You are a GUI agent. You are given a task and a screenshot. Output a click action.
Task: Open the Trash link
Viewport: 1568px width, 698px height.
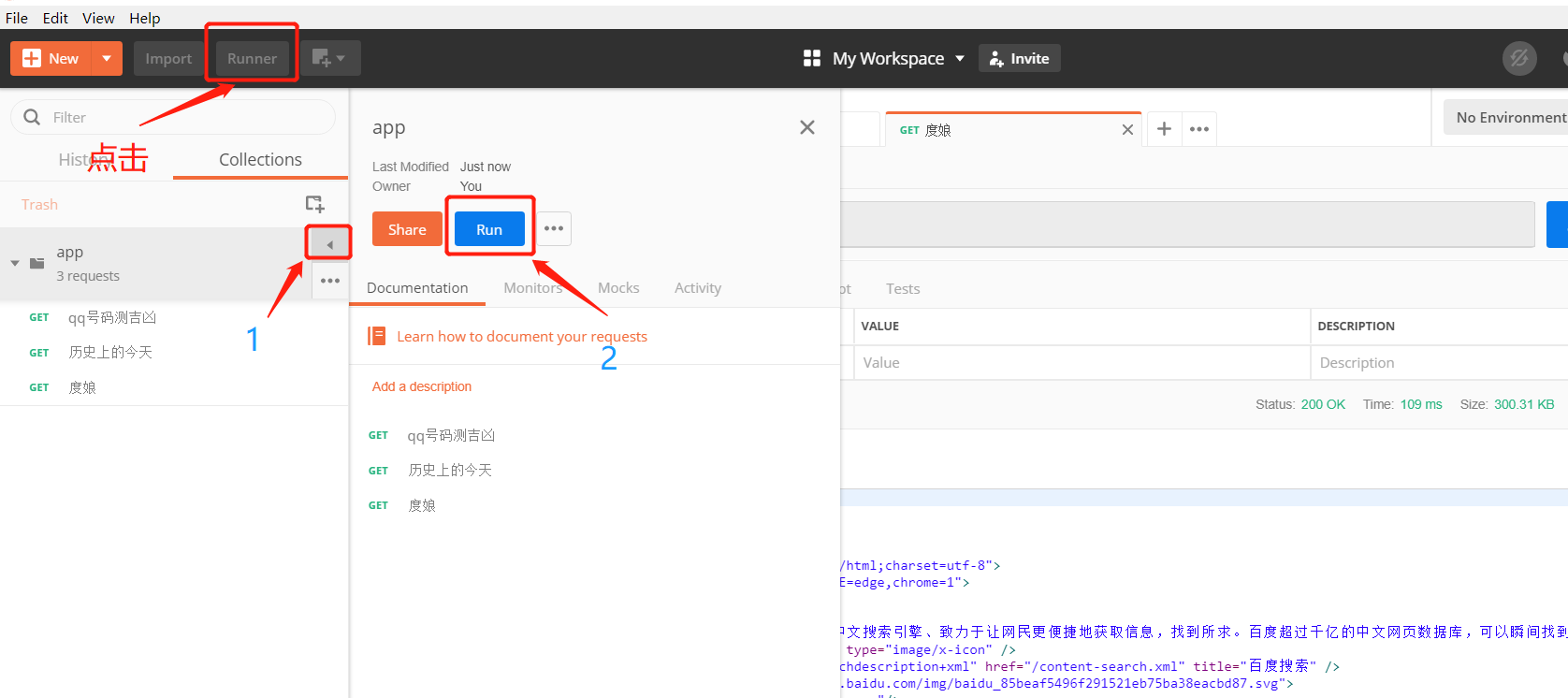click(x=39, y=204)
